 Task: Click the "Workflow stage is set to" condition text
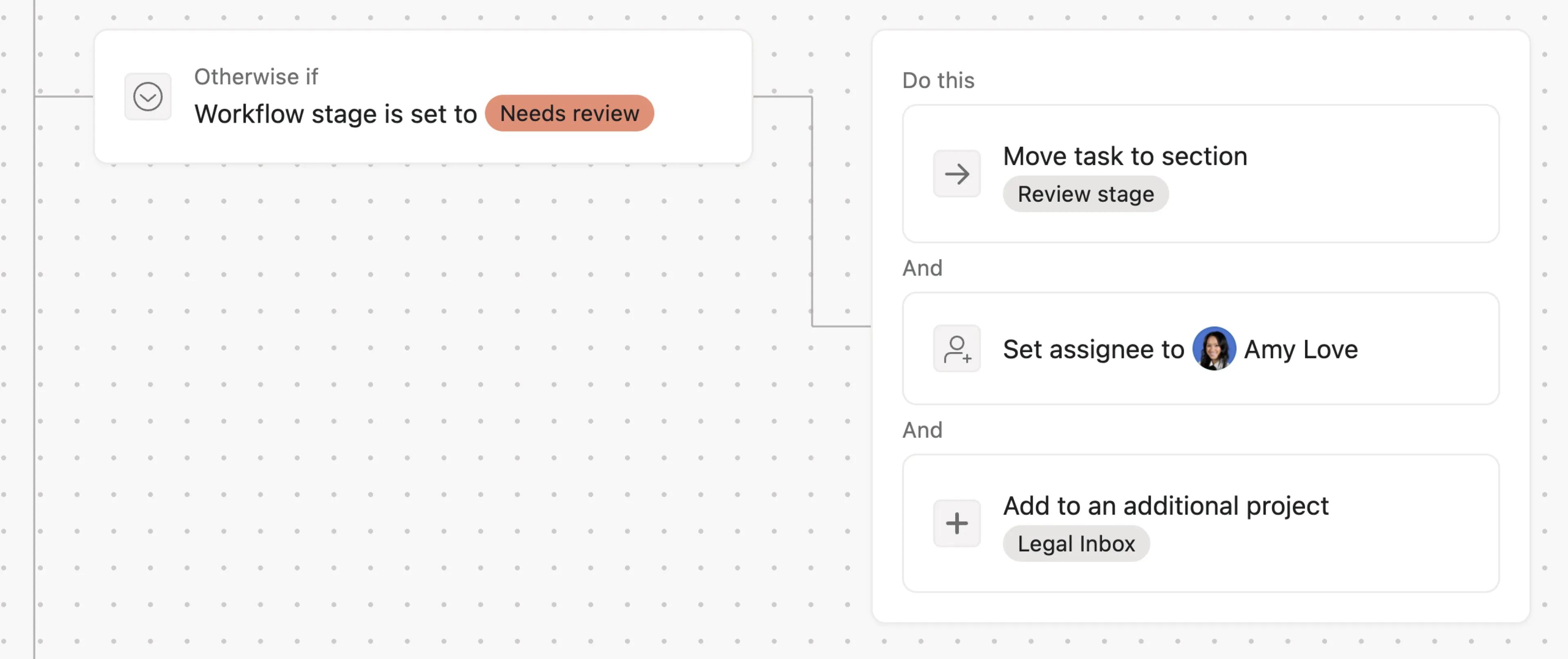pos(335,113)
